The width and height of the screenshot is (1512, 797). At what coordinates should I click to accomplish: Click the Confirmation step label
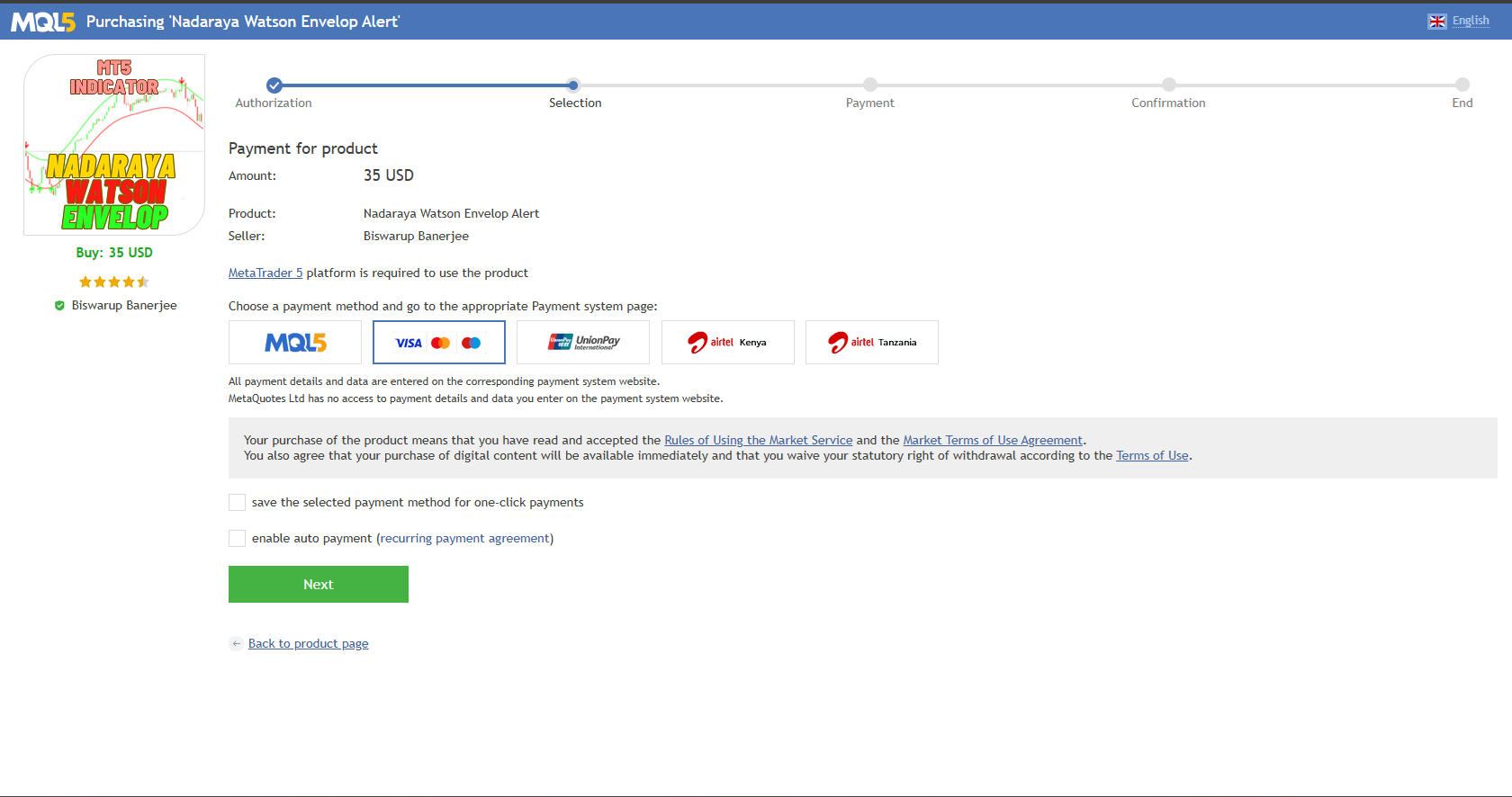coord(1168,103)
